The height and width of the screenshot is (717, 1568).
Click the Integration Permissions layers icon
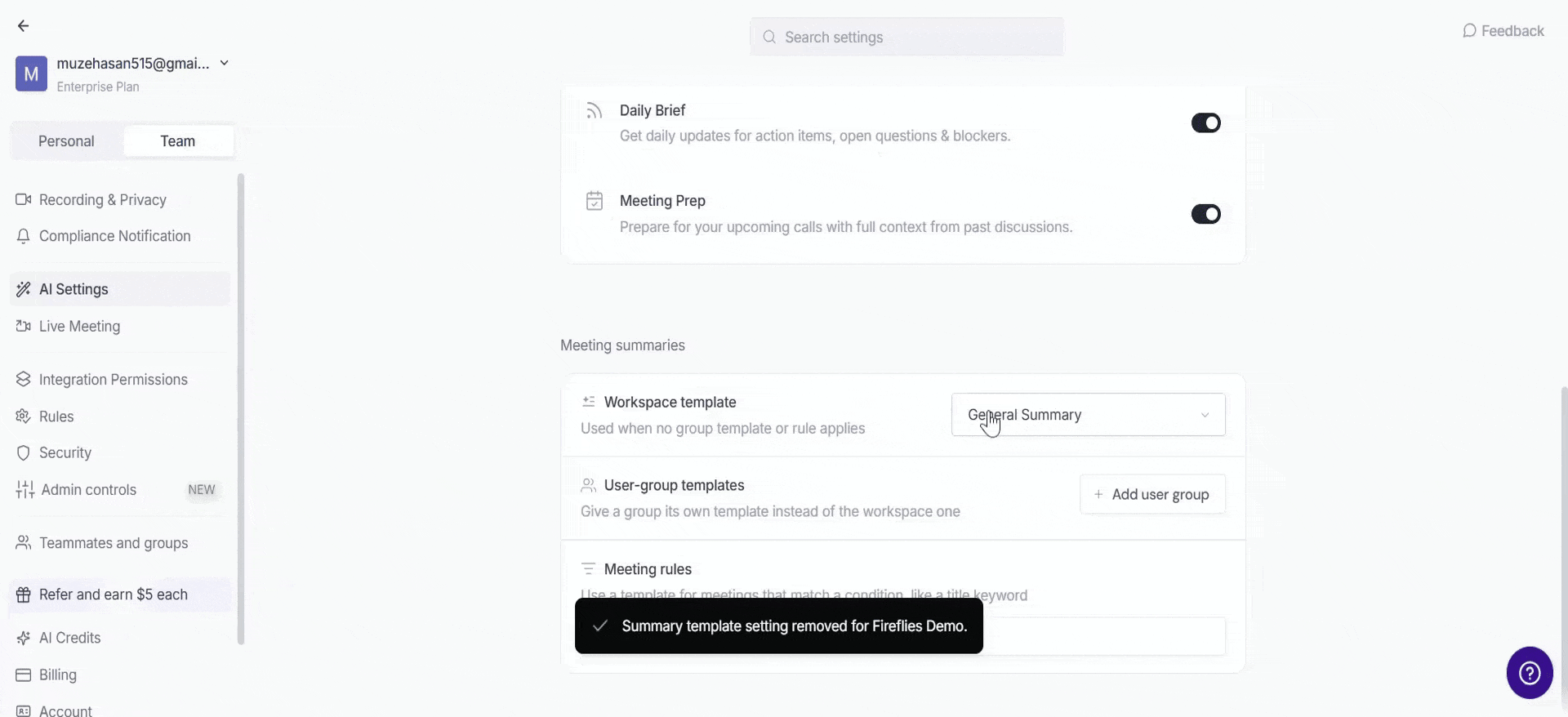(24, 379)
